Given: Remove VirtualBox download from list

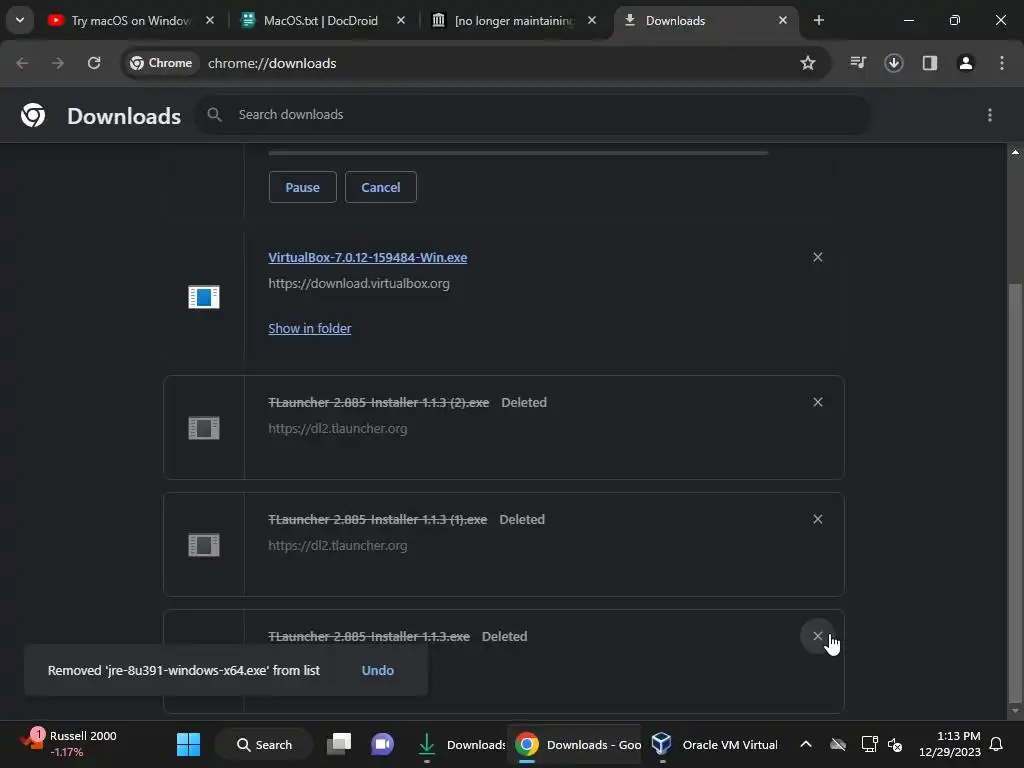Looking at the screenshot, I should pos(817,257).
